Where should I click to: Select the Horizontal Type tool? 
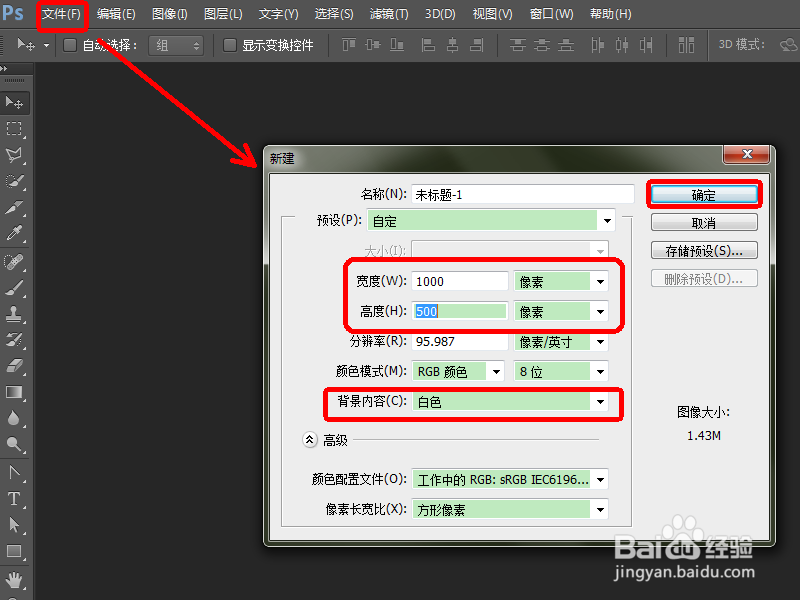[14, 499]
